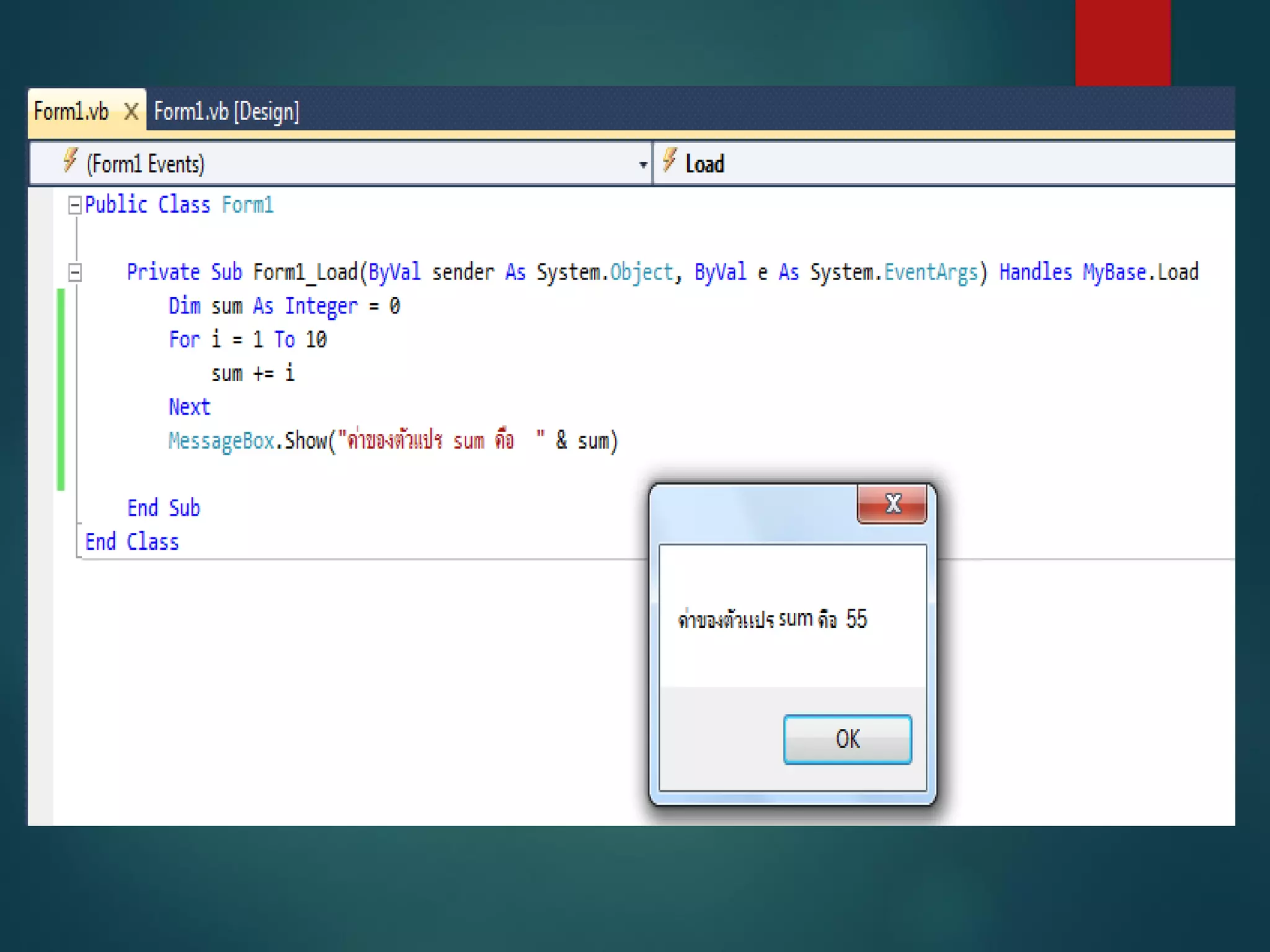Screen dimensions: 1270x952
Task: Click the End Class line
Action: [132, 542]
